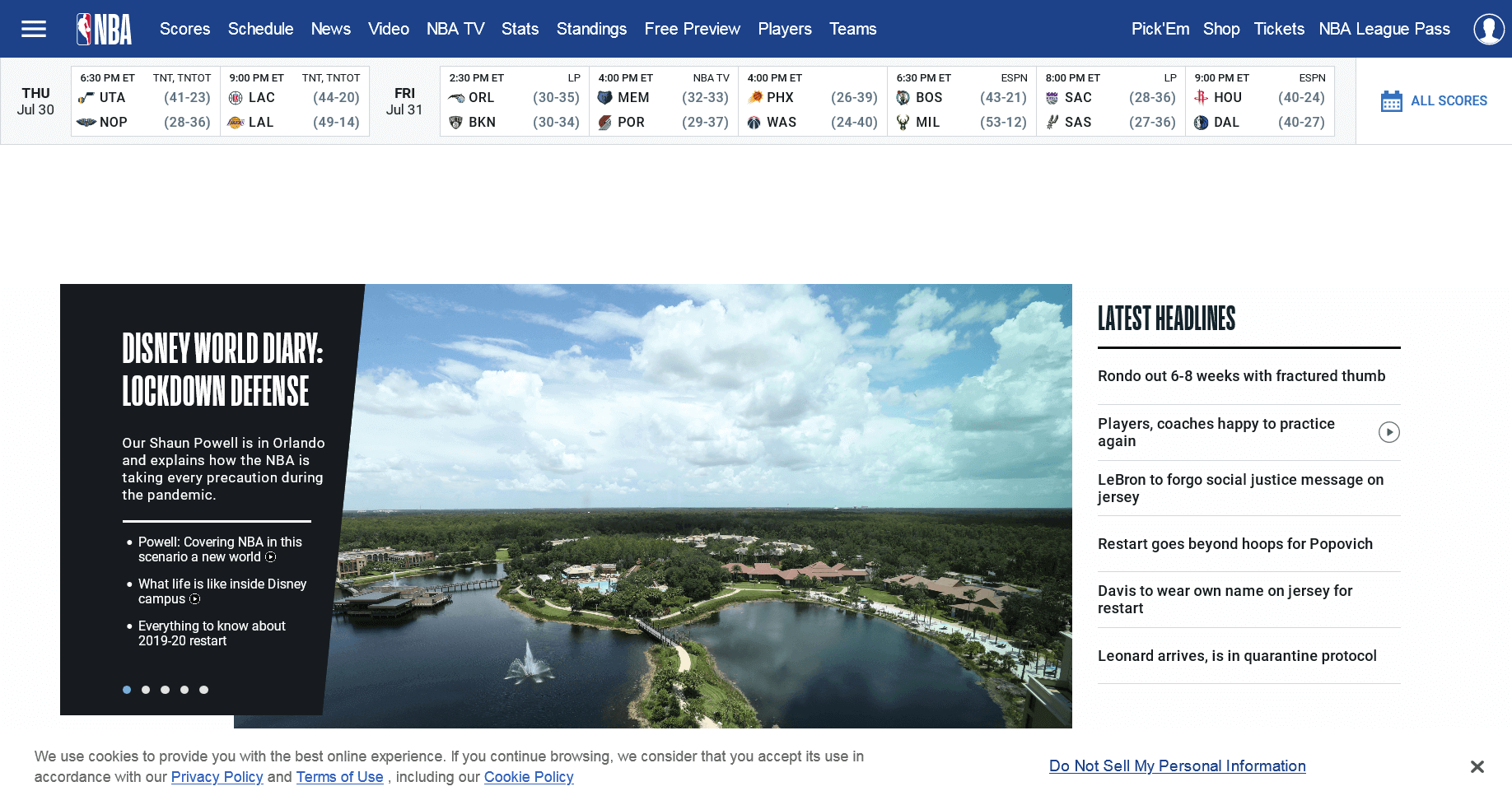Viewport: 1512px width, 805px height.
Task: Click the NBA logo
Action: [104, 29]
